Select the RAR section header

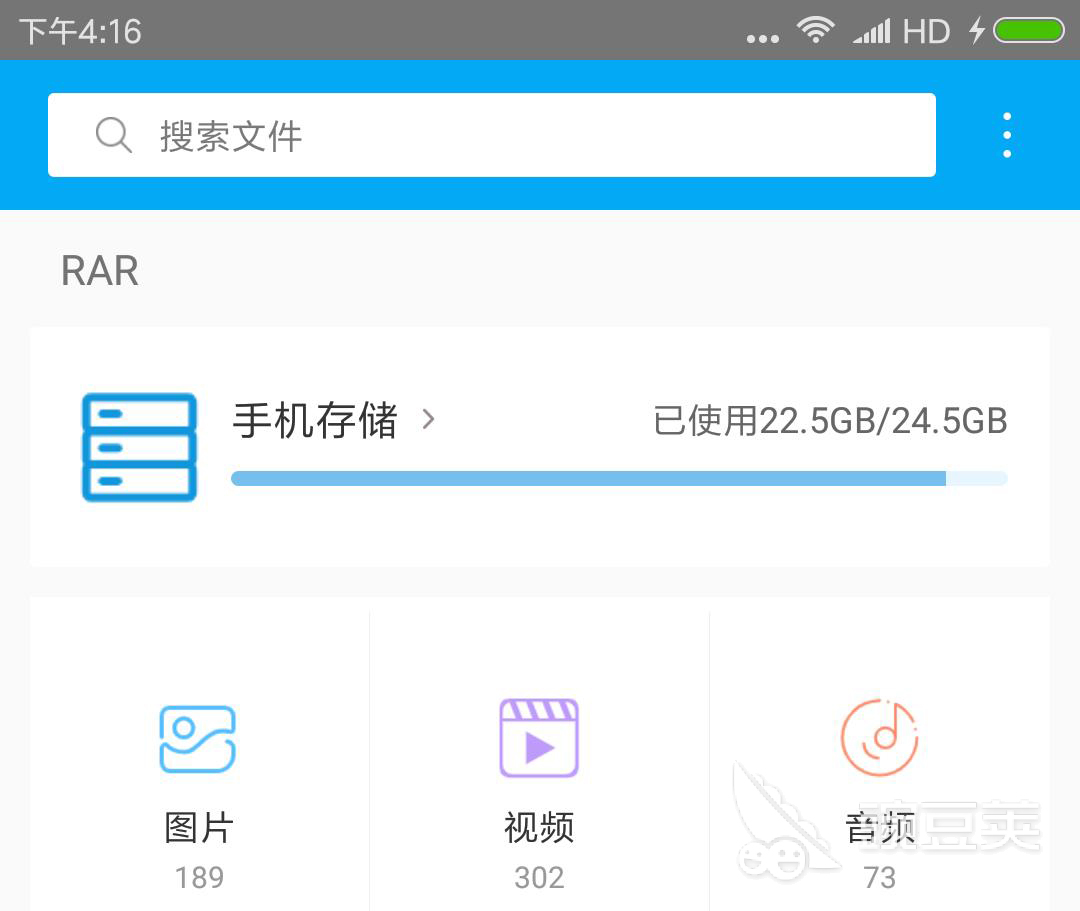click(99, 271)
